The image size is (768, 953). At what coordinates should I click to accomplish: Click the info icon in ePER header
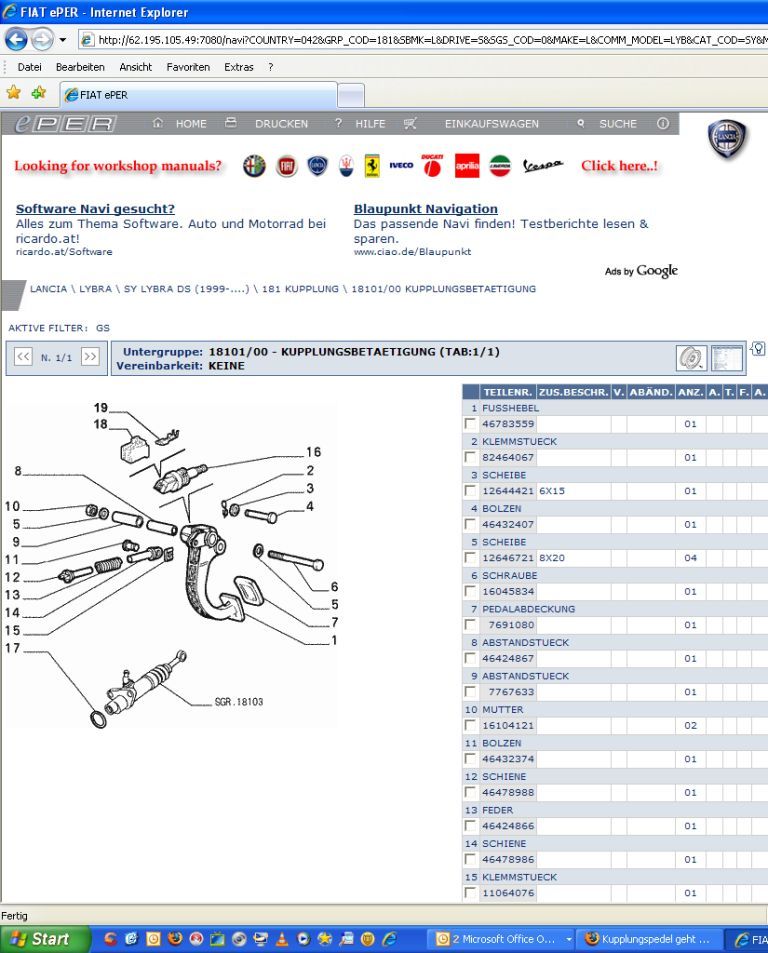click(662, 123)
